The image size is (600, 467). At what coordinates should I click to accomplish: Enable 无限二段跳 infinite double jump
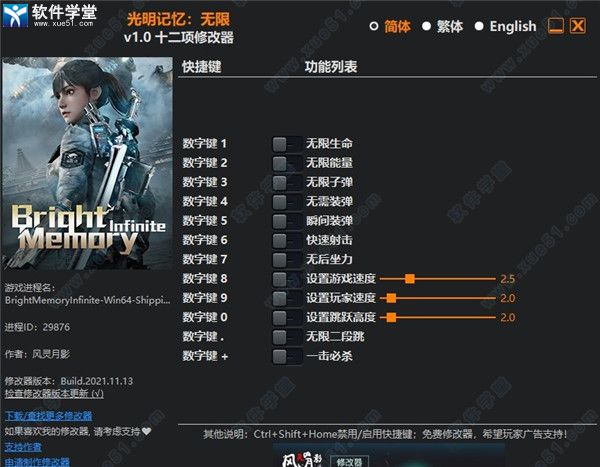[x=287, y=337]
